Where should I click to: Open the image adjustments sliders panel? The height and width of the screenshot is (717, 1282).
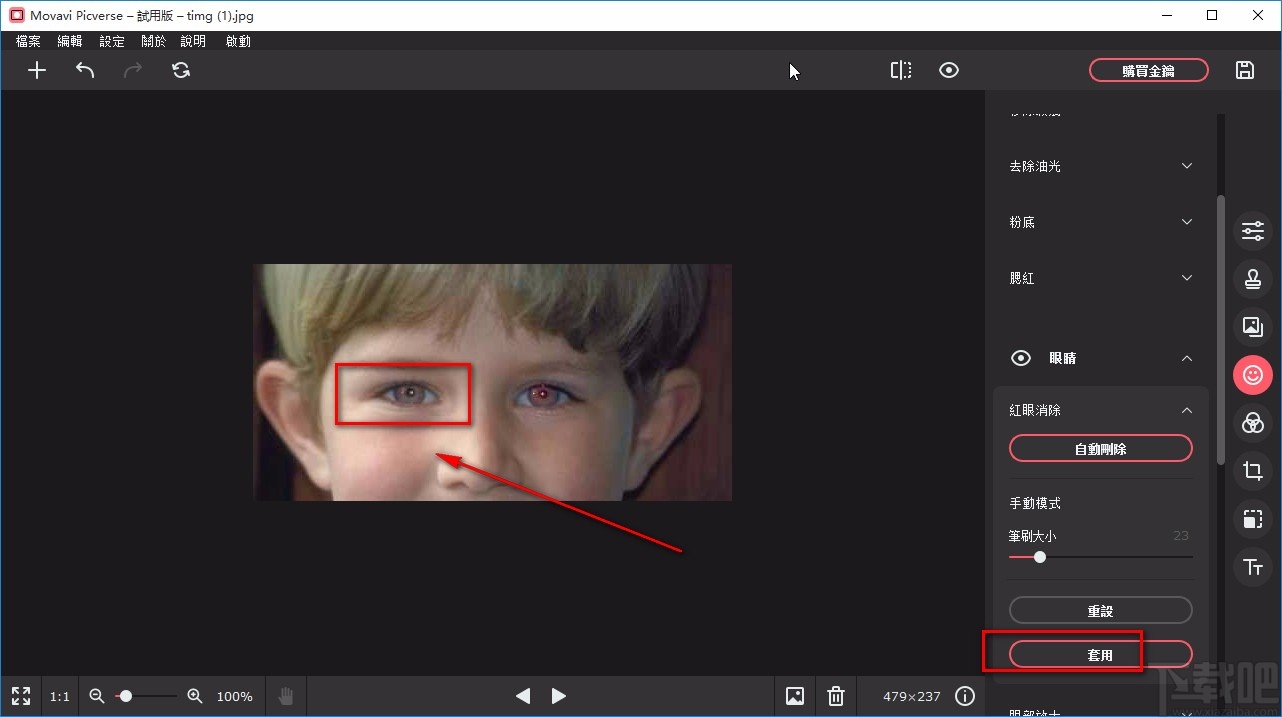click(x=1252, y=231)
